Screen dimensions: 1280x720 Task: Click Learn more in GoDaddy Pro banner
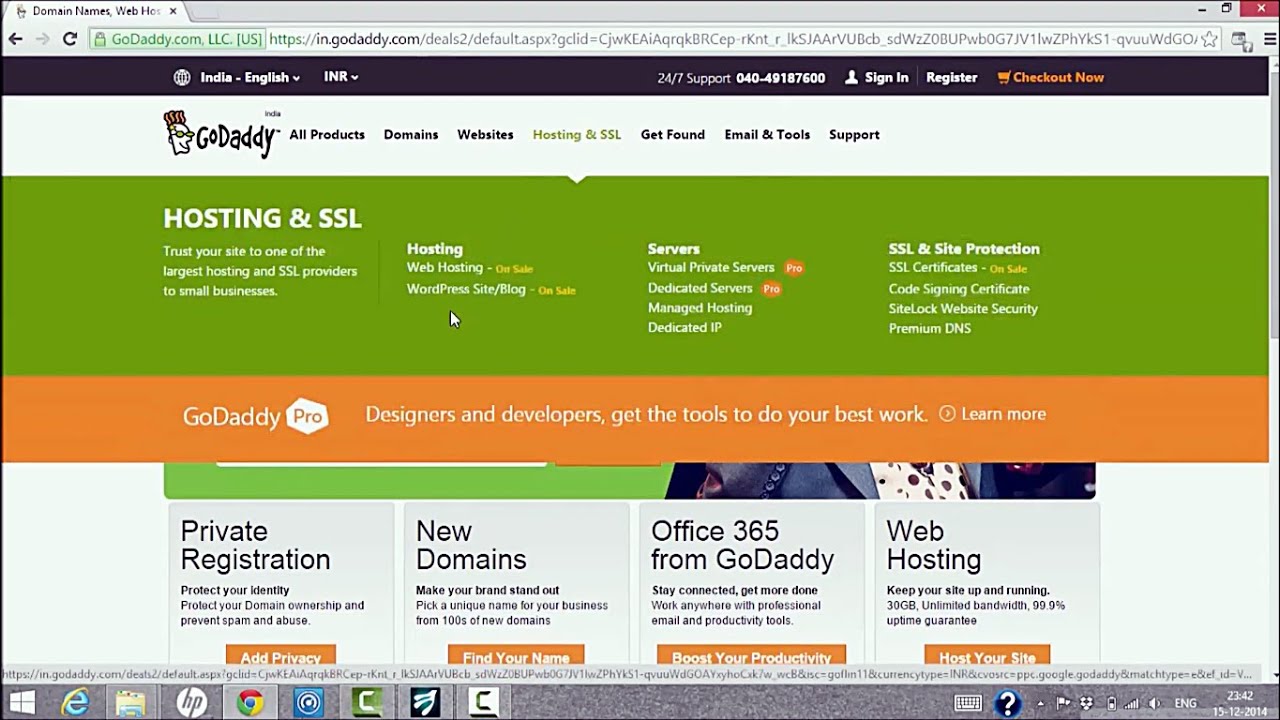1003,414
